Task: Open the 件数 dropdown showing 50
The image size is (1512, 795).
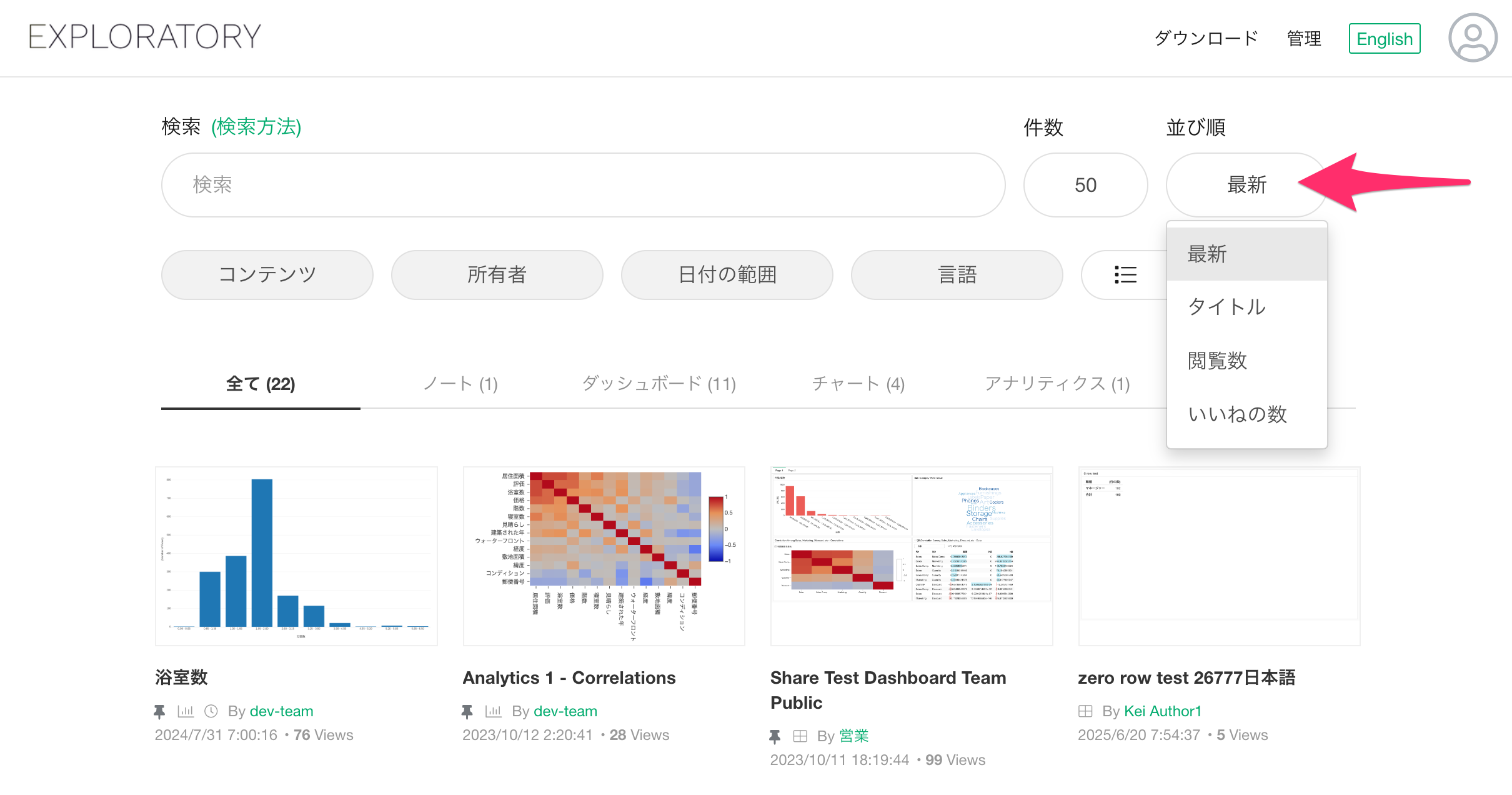Action: click(1085, 185)
